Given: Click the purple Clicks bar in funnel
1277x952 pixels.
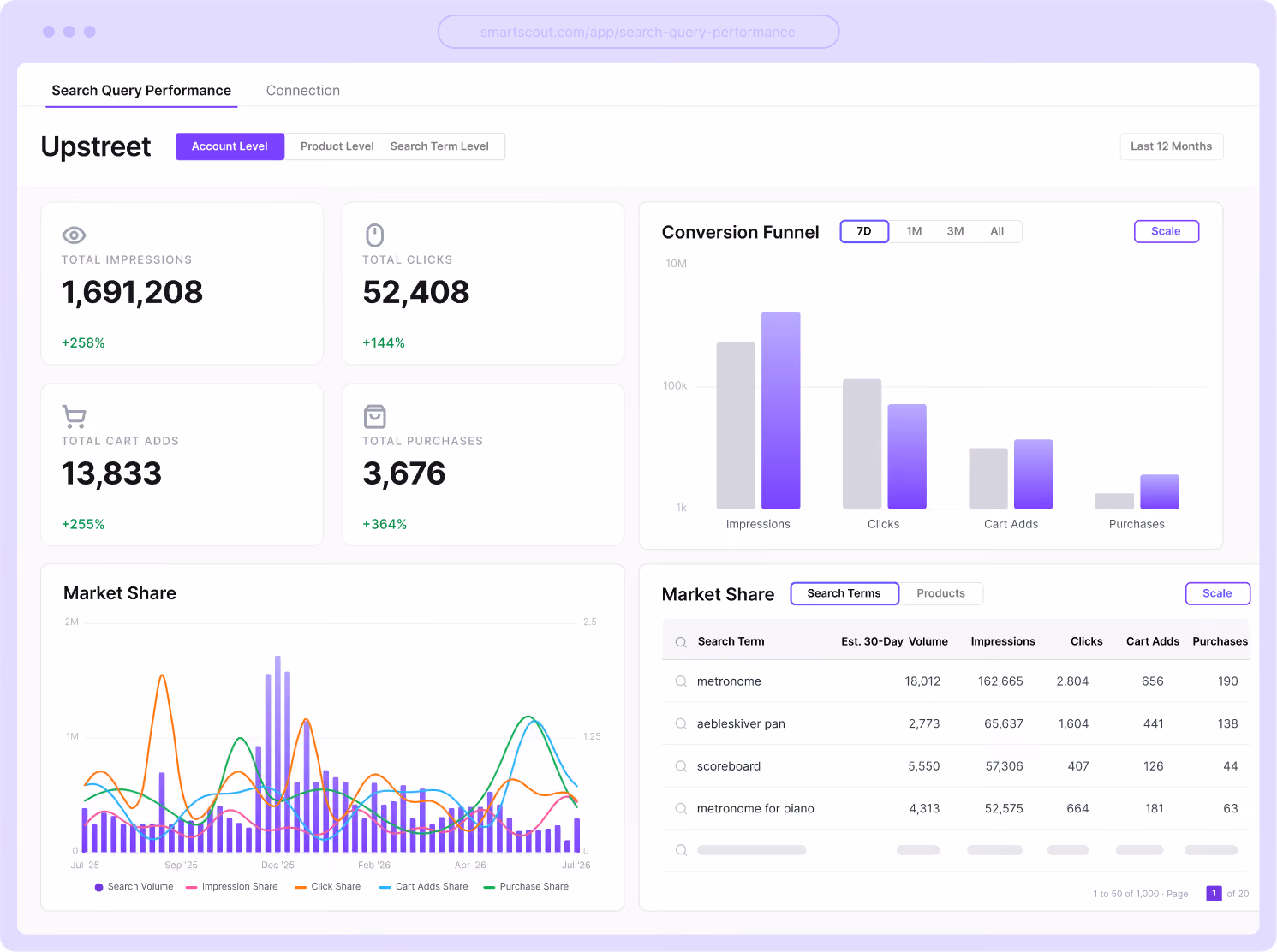Looking at the screenshot, I should 907,456.
